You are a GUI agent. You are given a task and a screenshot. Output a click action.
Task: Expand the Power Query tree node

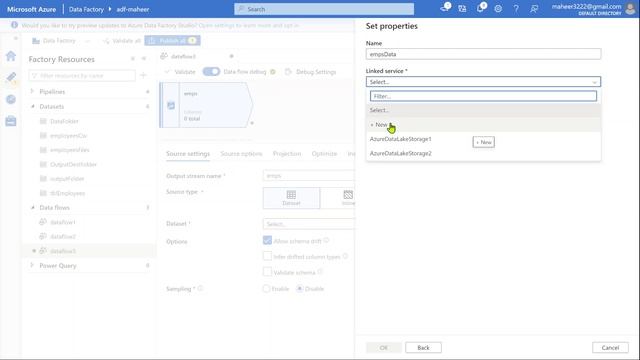pos(32,265)
